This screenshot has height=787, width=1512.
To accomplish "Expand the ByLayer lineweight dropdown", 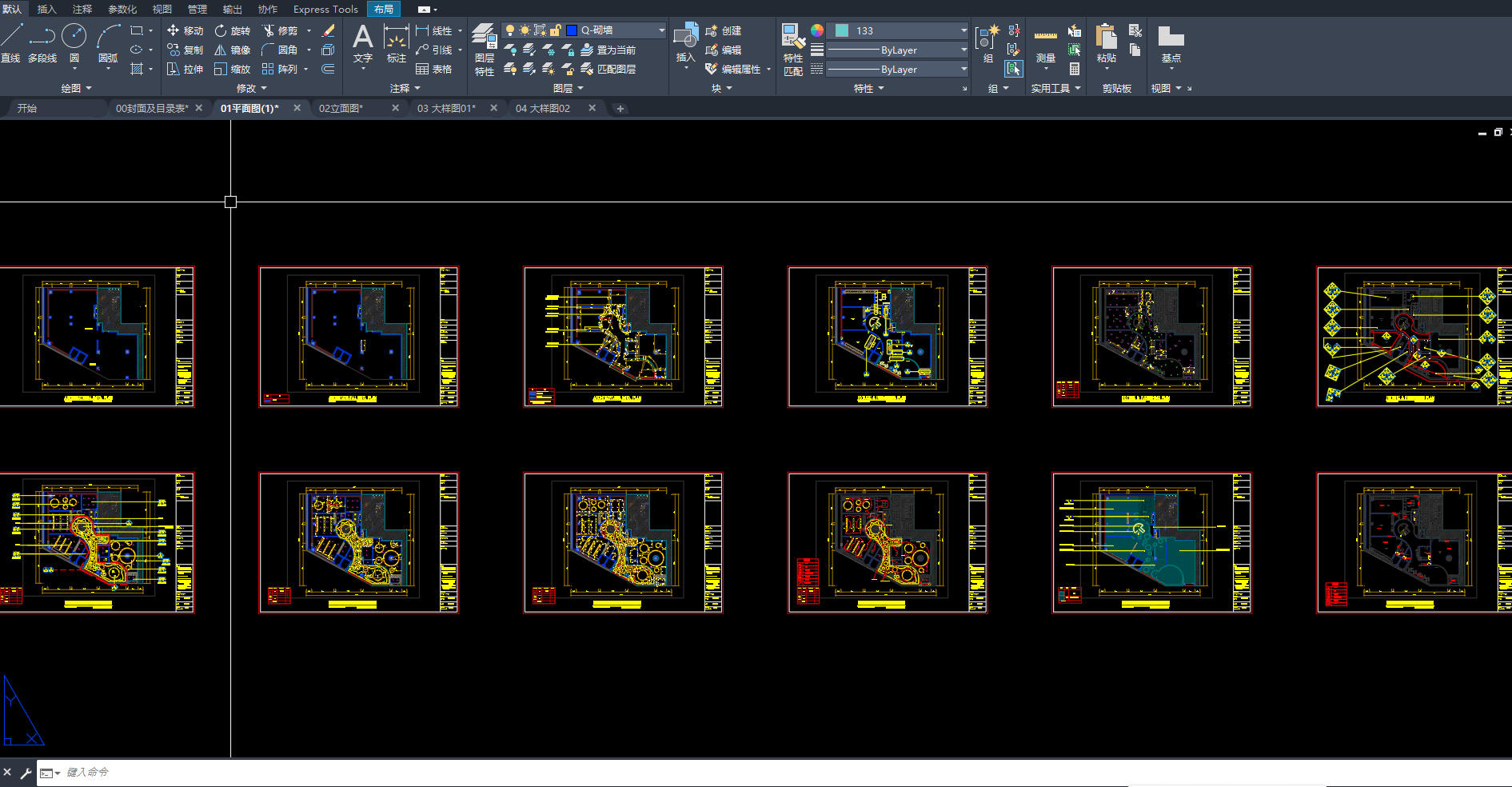I will pos(963,50).
